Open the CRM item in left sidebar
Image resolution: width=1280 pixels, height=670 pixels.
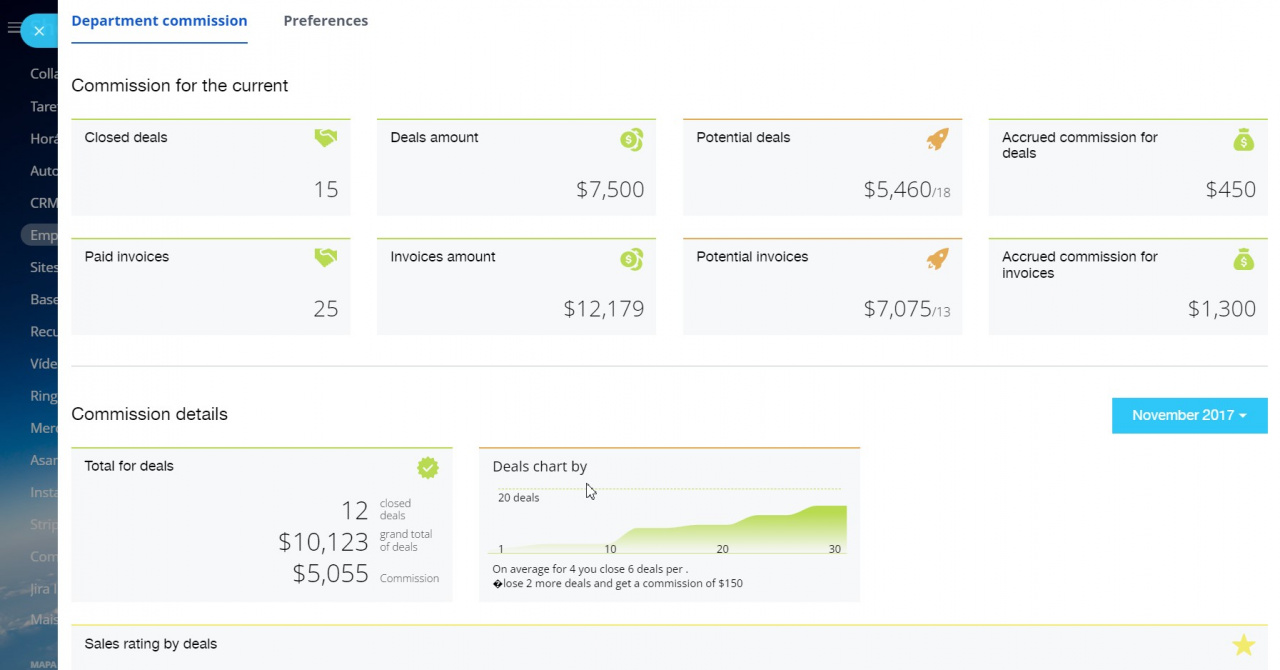43,203
